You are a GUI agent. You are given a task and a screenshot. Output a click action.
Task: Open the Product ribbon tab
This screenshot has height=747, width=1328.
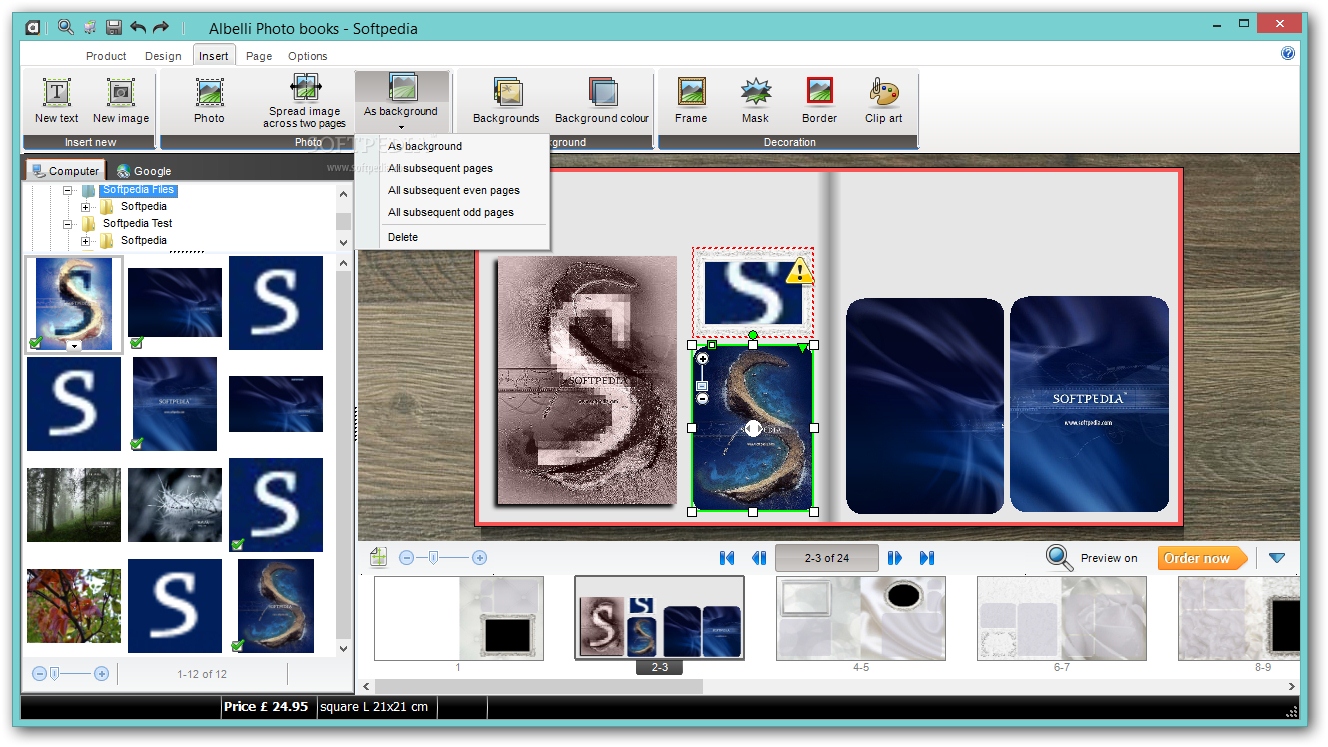[106, 56]
